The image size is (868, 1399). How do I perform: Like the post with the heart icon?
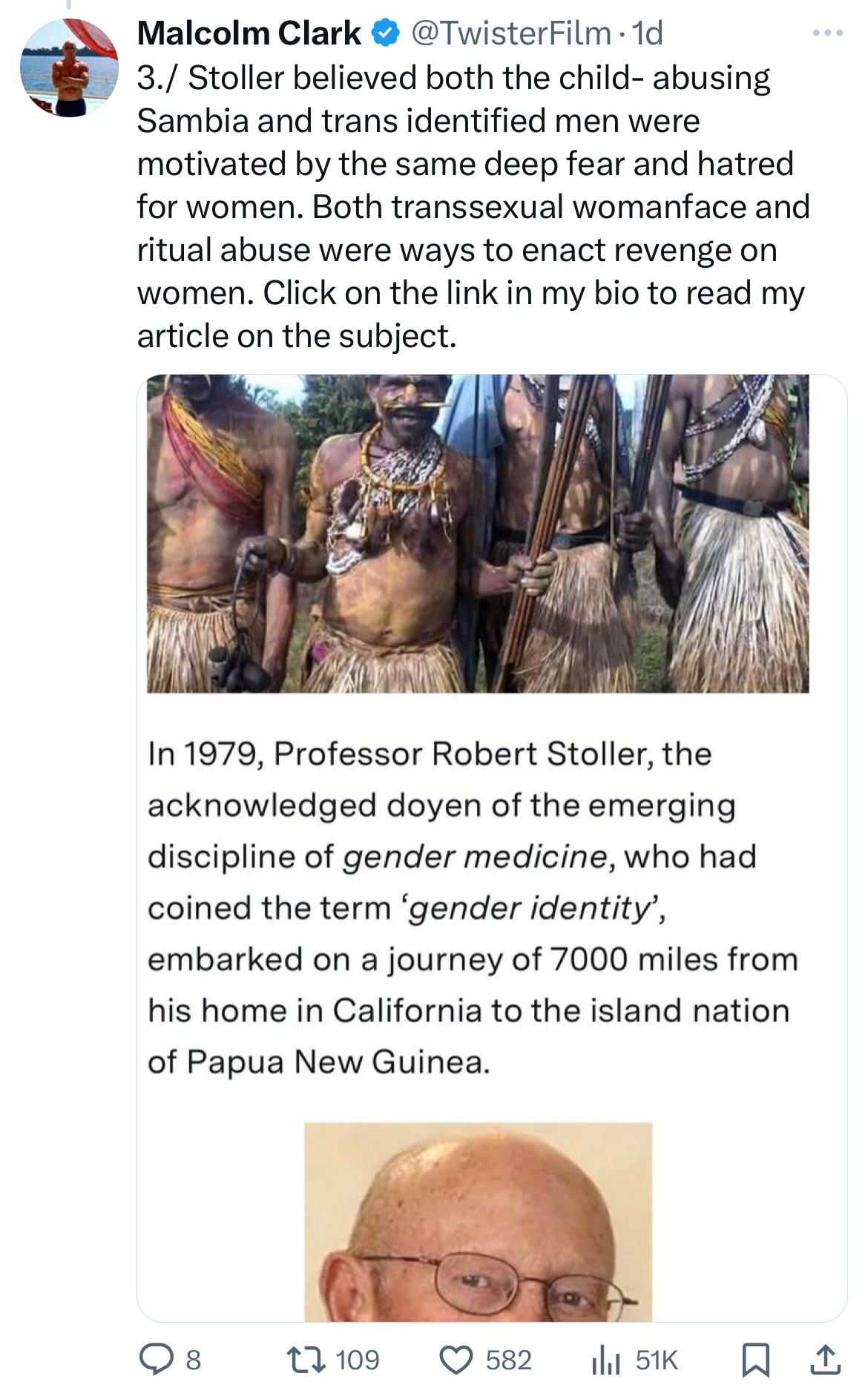click(x=456, y=1360)
